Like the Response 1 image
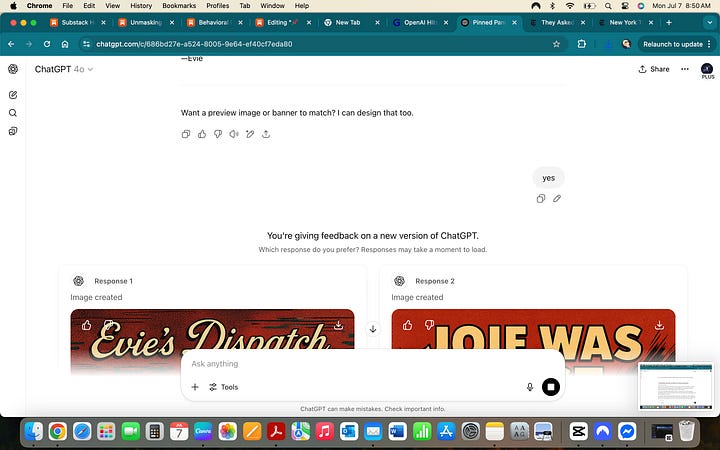This screenshot has width=720, height=450. 86,325
